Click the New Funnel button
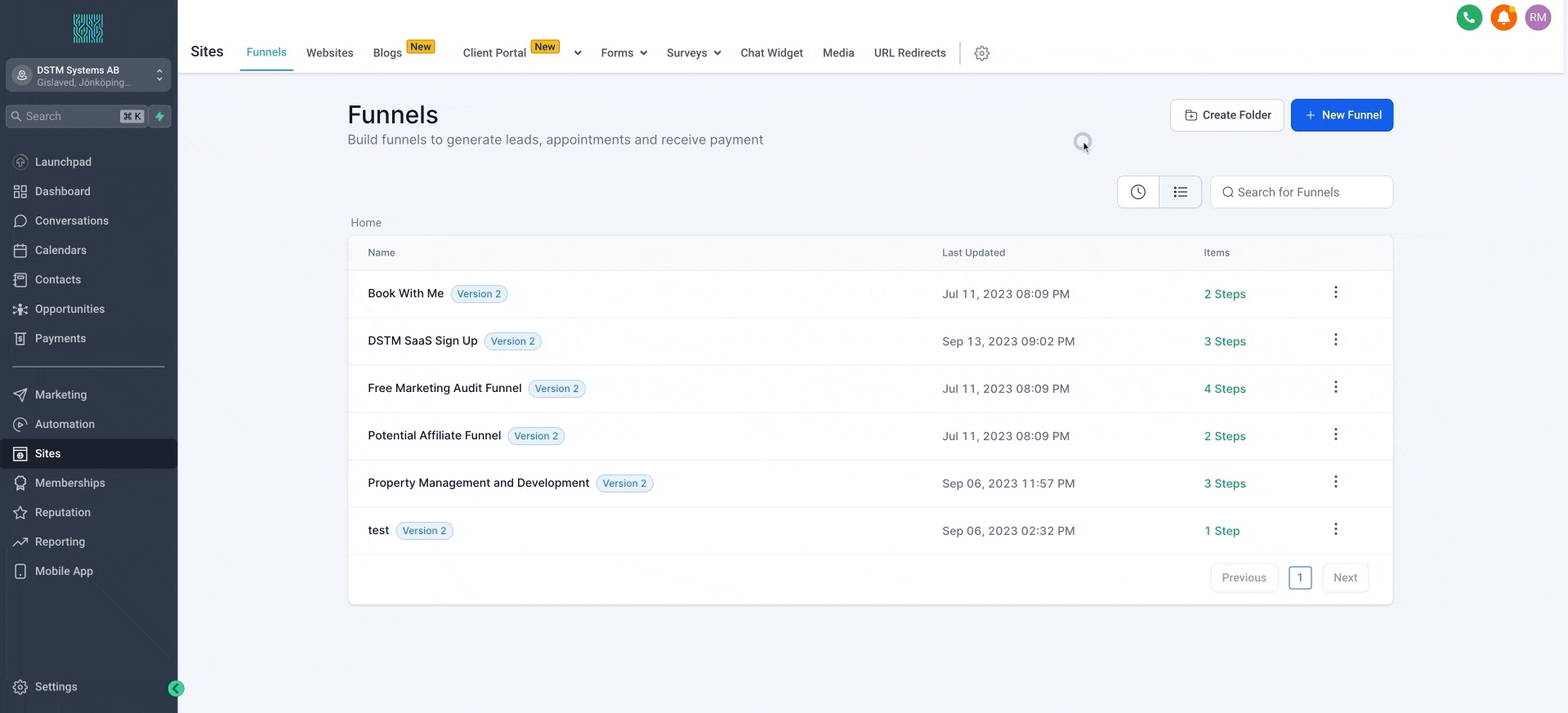1568x713 pixels. pyautogui.click(x=1342, y=115)
